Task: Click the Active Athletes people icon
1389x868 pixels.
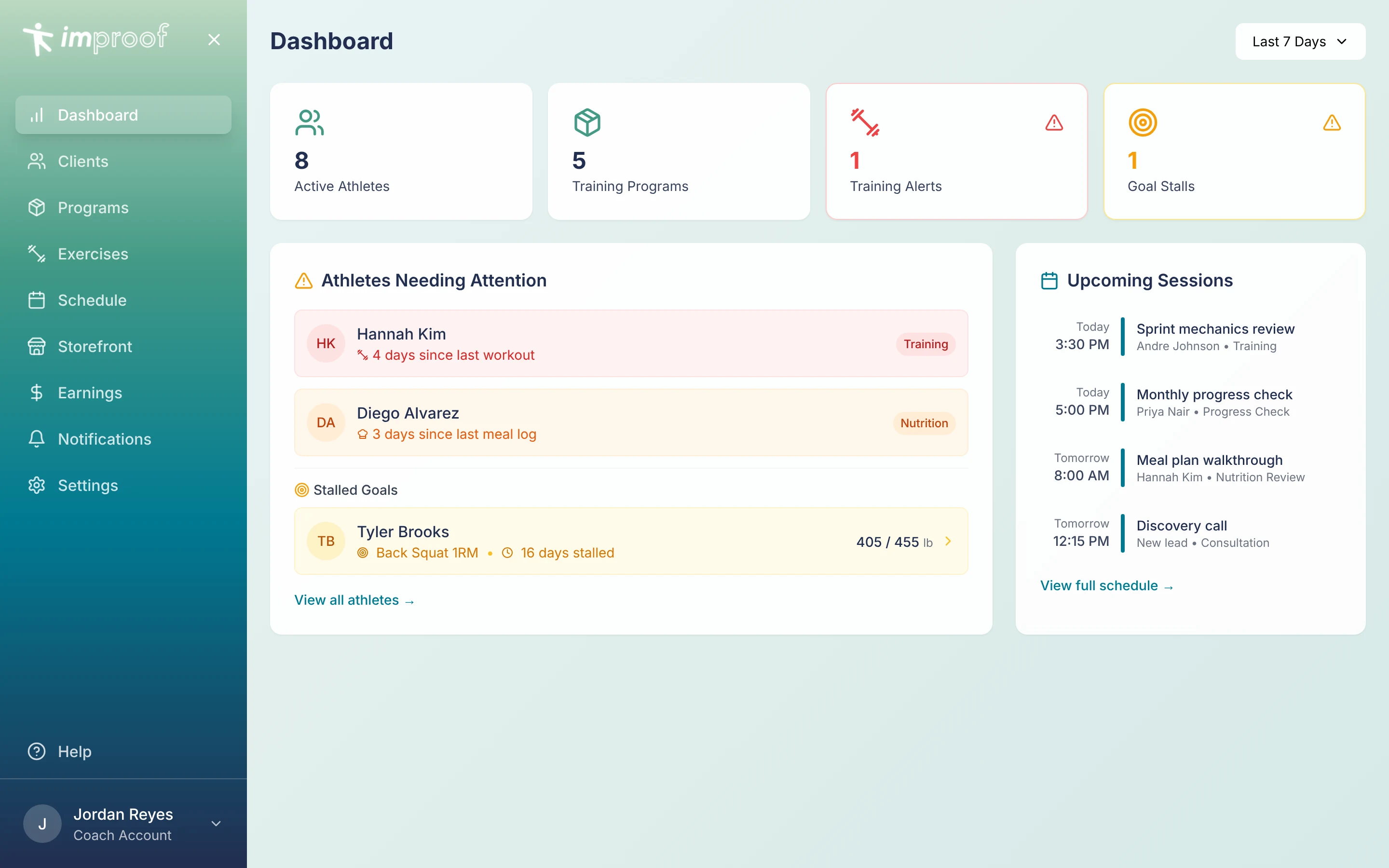Action: [309, 122]
